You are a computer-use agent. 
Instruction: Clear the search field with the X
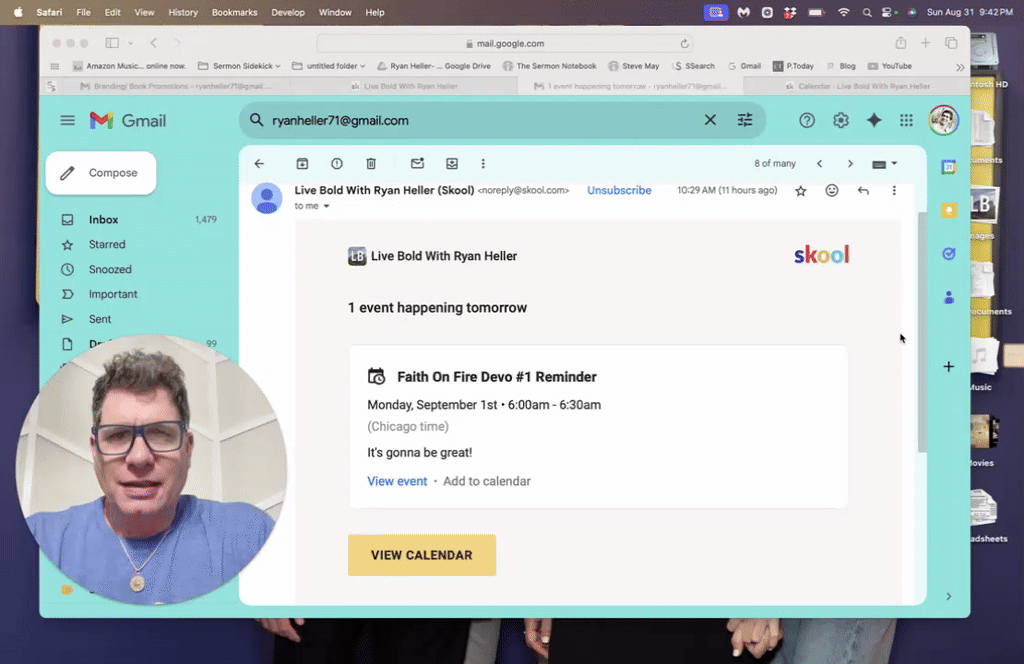[x=710, y=120]
